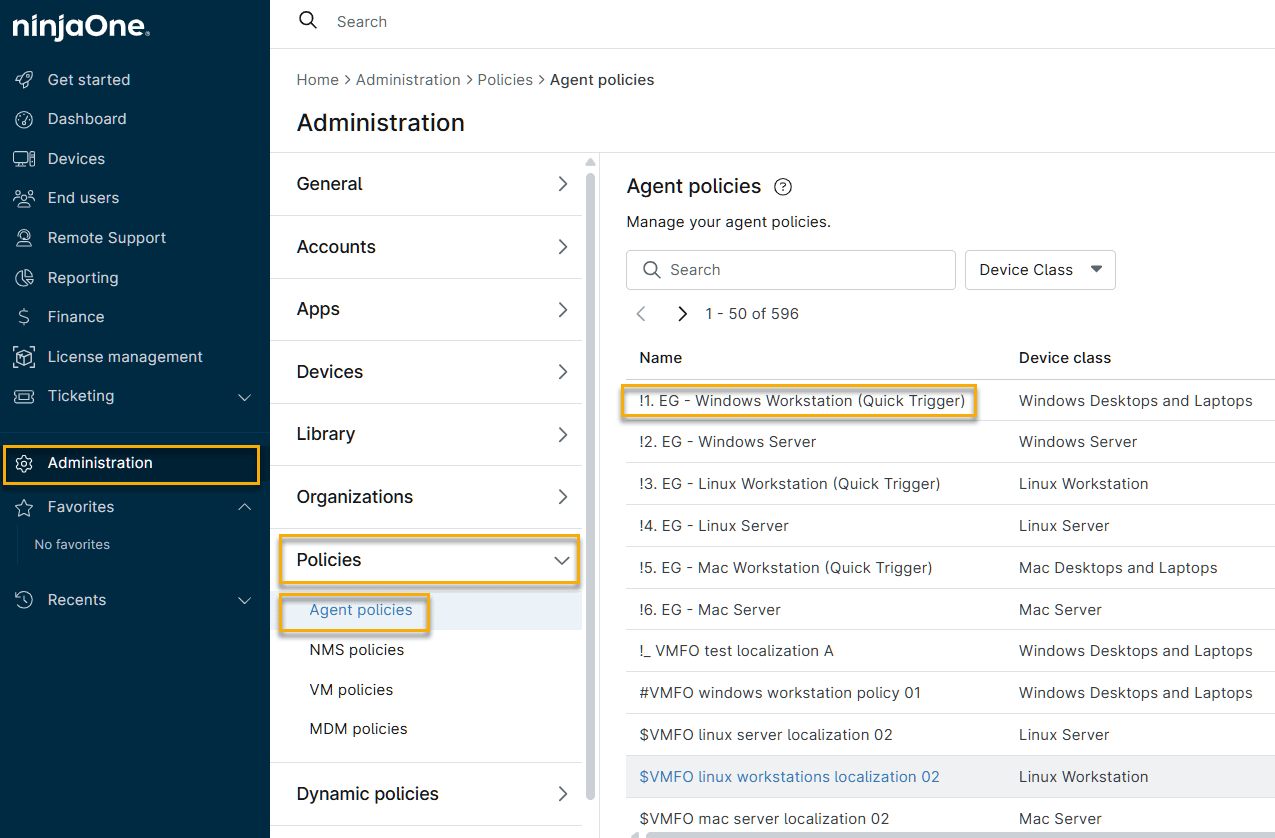
Task: Click Home breadcrumb link
Action: point(317,80)
